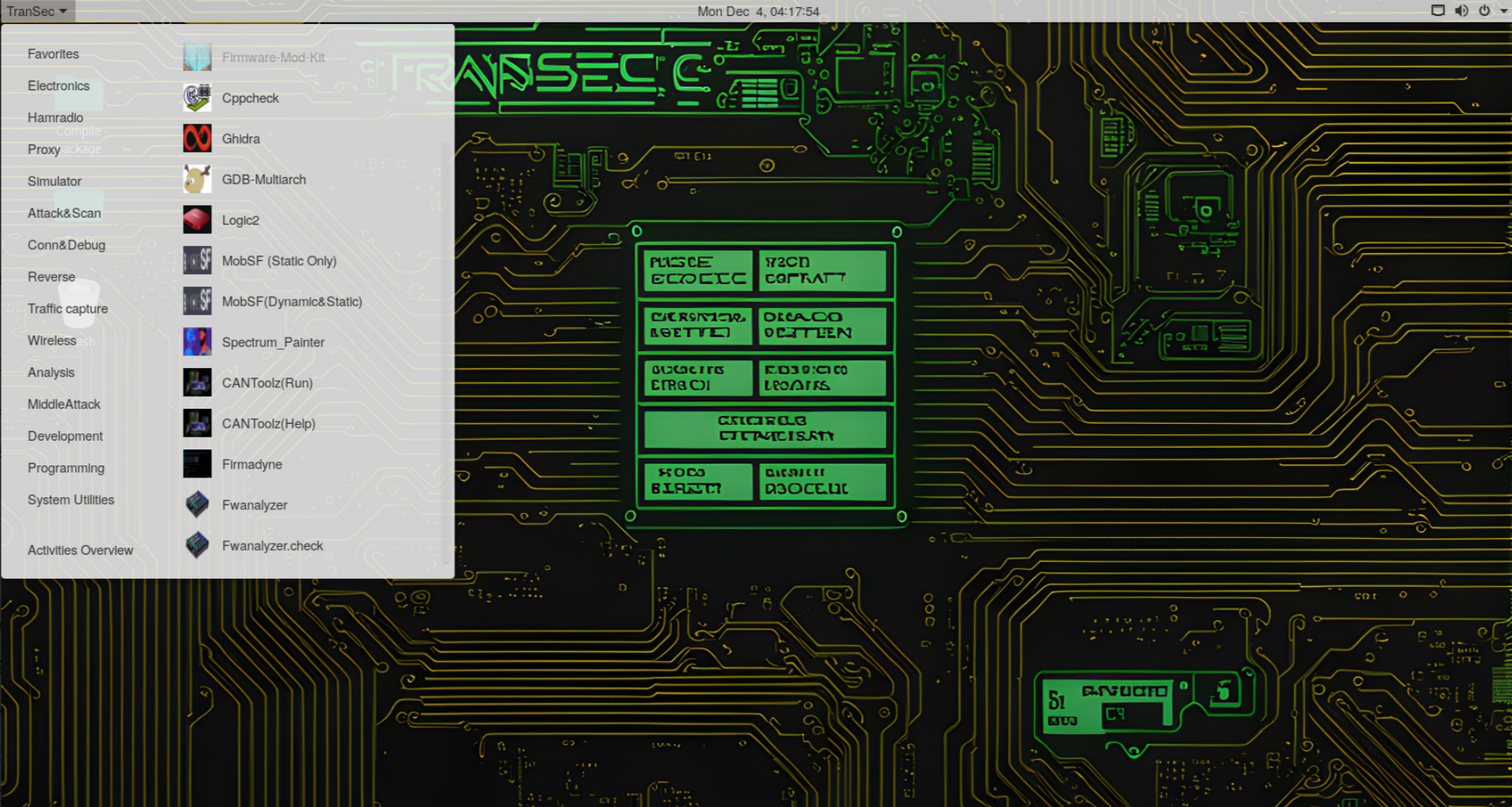This screenshot has height=807, width=1512.
Task: Open the Traffic capture category
Action: (68, 309)
